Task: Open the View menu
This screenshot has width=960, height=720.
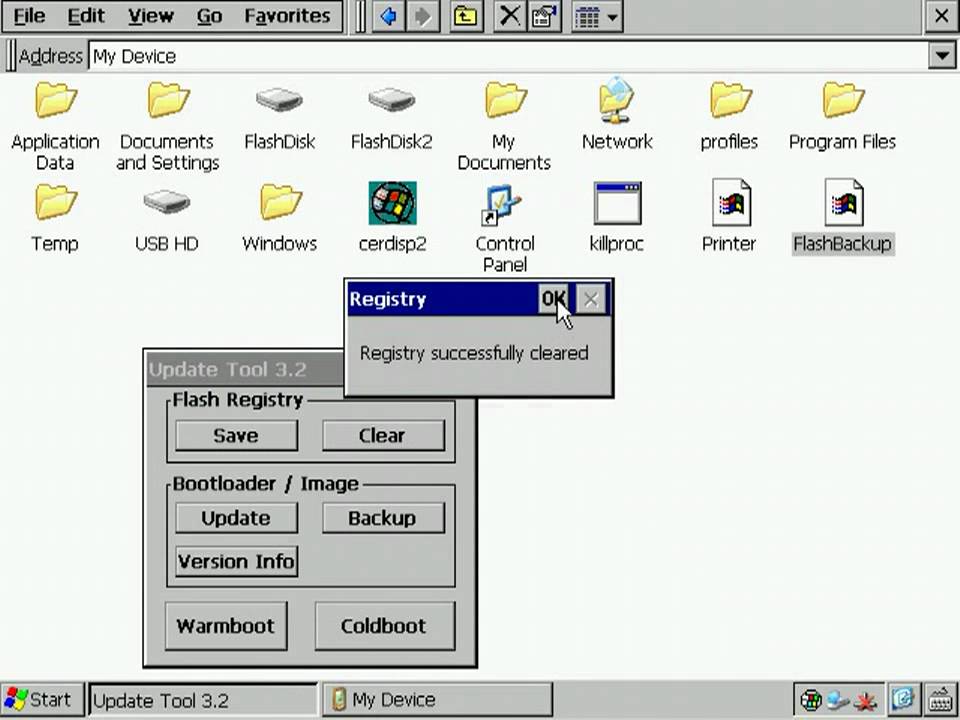Action: (151, 16)
